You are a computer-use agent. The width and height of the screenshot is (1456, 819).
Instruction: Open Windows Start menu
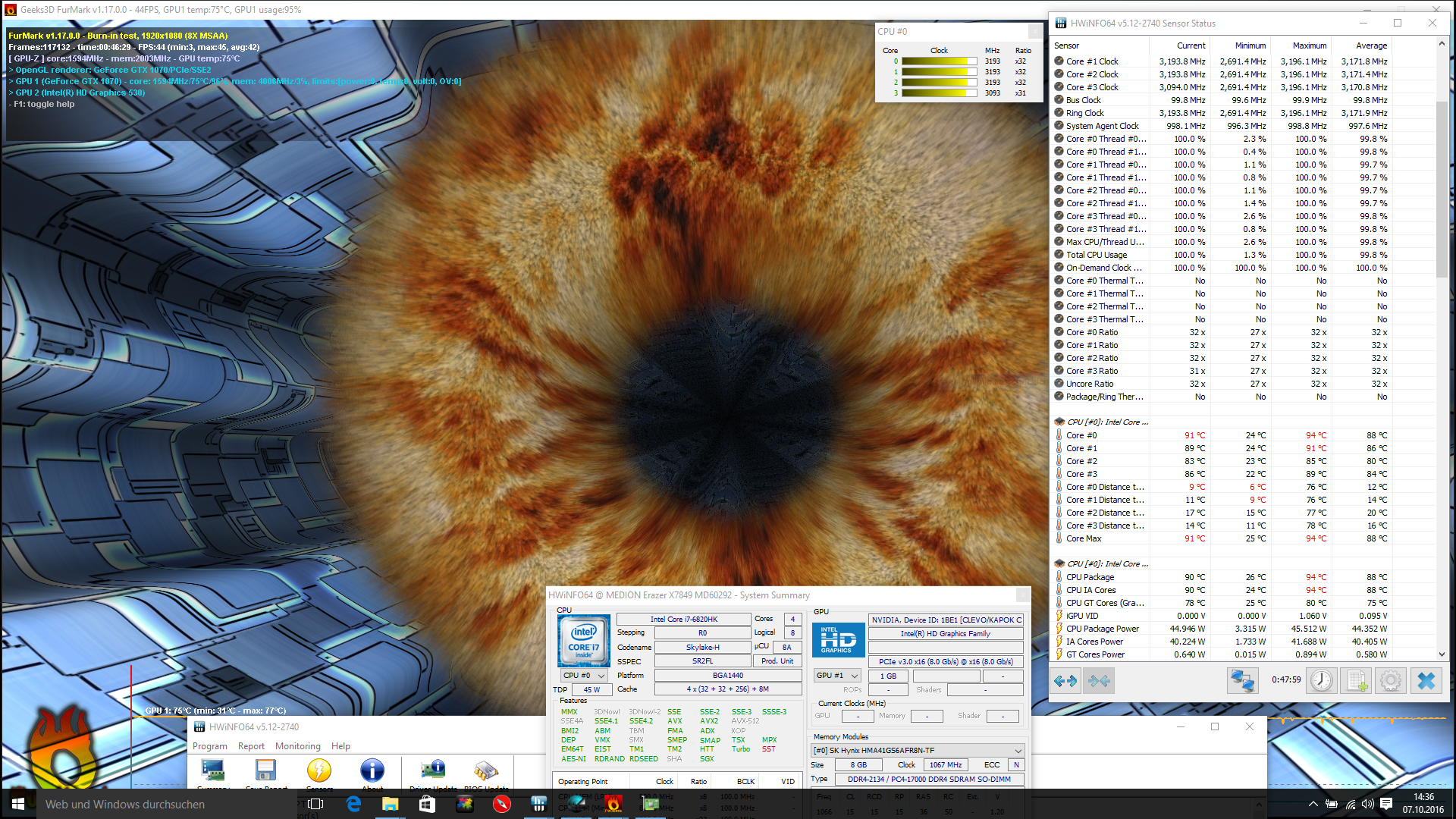pos(18,804)
